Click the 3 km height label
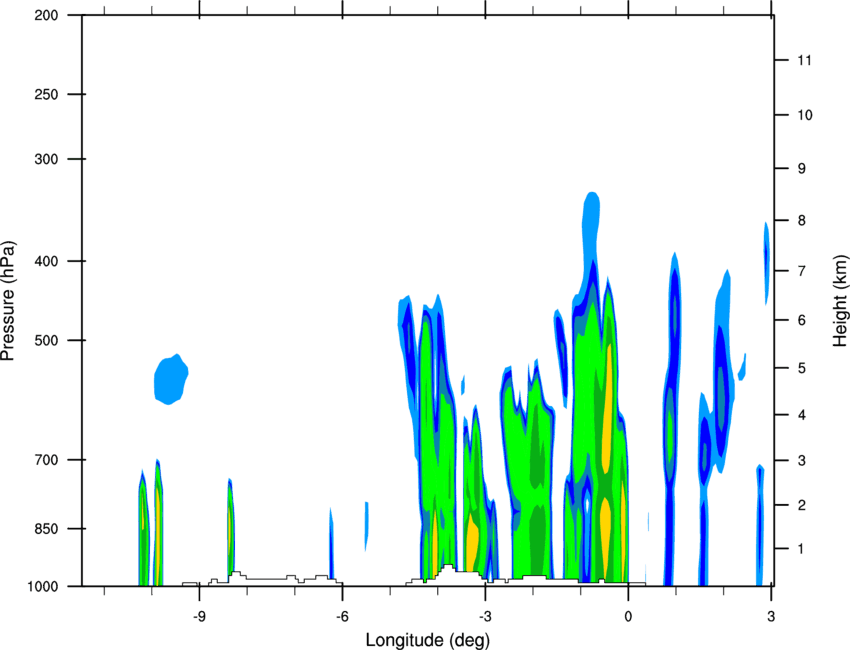The height and width of the screenshot is (650, 850). [x=801, y=461]
